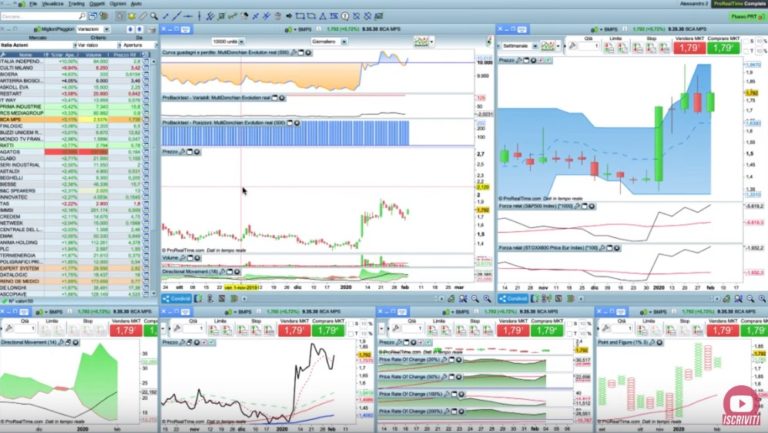Open the Settimanale timeframe dropdown
Image resolution: width=768 pixels, height=433 pixels.
coord(520,46)
